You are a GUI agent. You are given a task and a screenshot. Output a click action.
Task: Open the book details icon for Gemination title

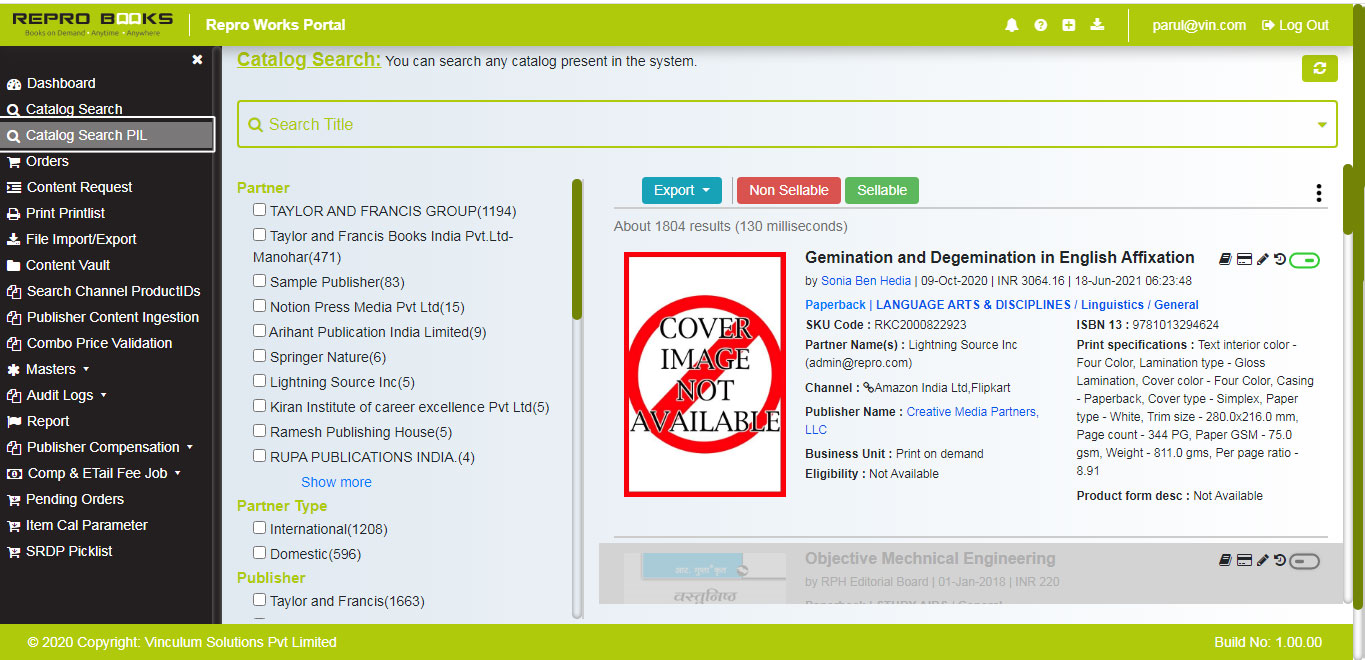click(x=1224, y=258)
